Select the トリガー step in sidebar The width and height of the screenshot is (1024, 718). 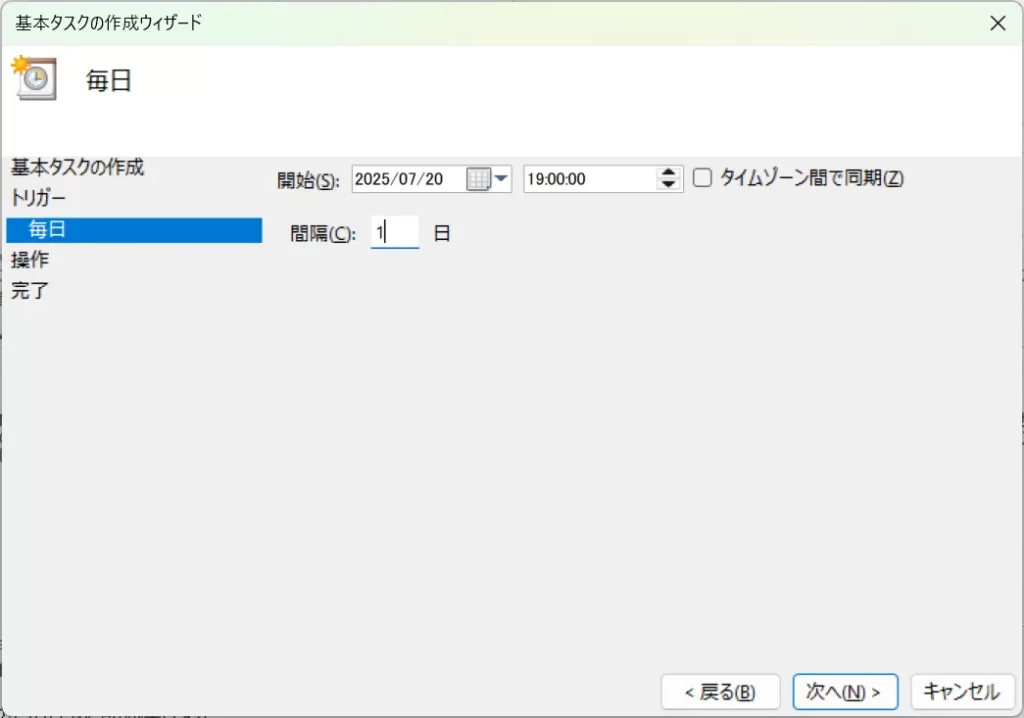coord(39,198)
